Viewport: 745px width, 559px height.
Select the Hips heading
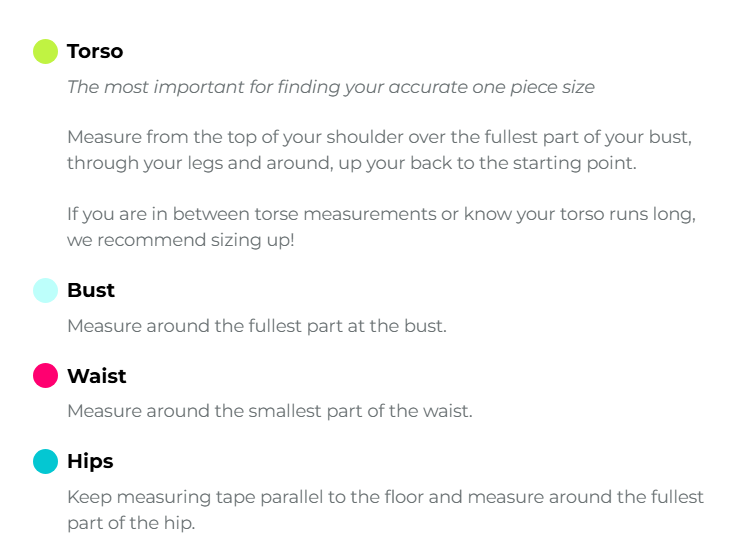[90, 462]
